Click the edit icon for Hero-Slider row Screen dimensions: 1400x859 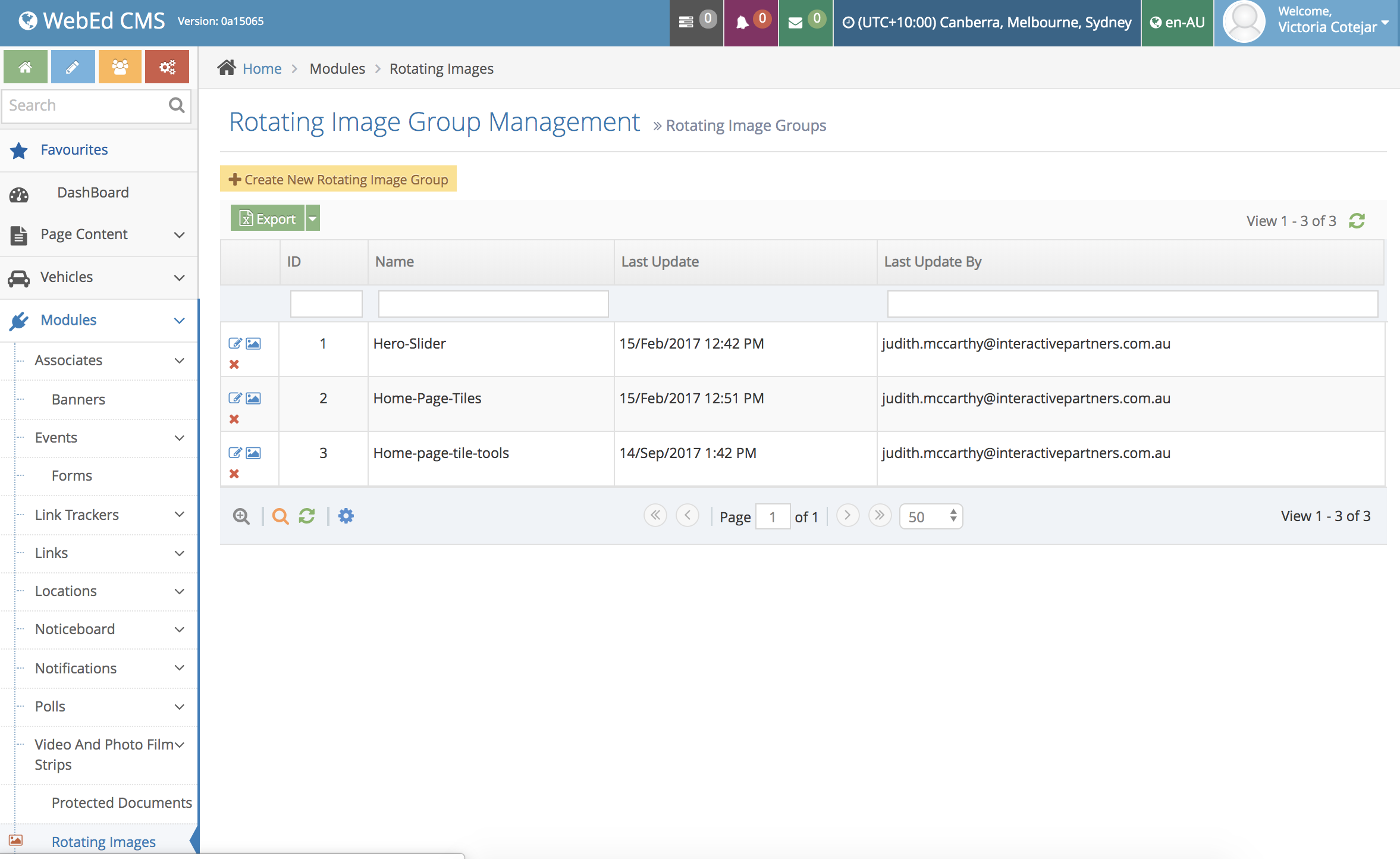(235, 343)
